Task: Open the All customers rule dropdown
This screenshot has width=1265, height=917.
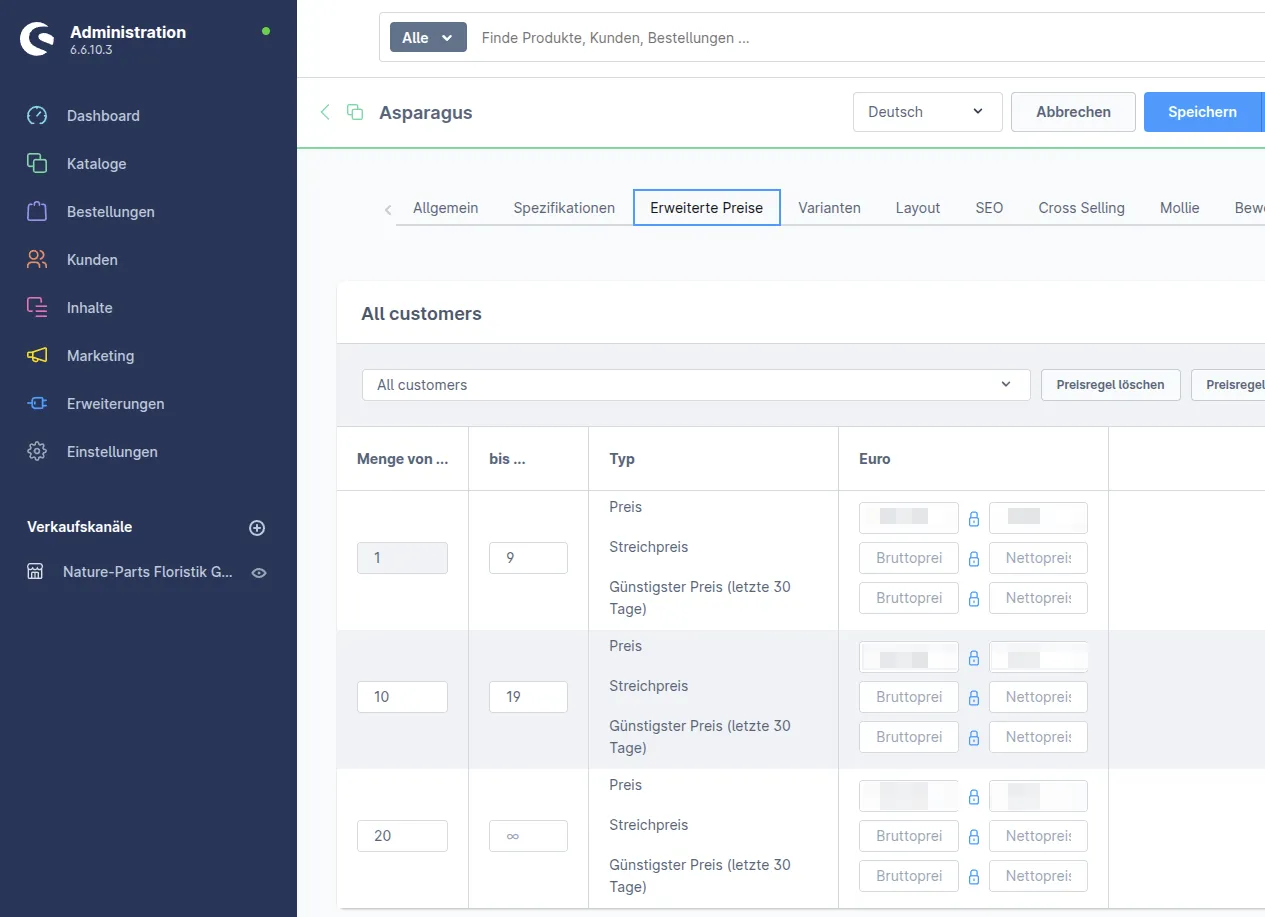Action: tap(696, 385)
